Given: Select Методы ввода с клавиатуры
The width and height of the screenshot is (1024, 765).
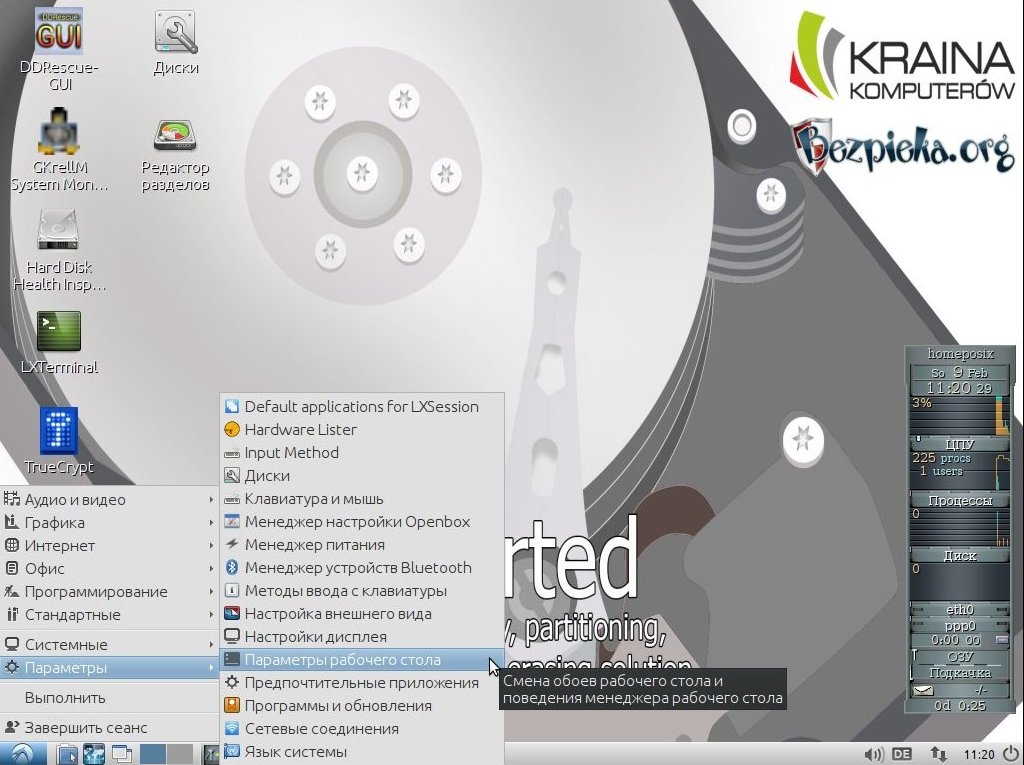Looking at the screenshot, I should coord(362,591).
